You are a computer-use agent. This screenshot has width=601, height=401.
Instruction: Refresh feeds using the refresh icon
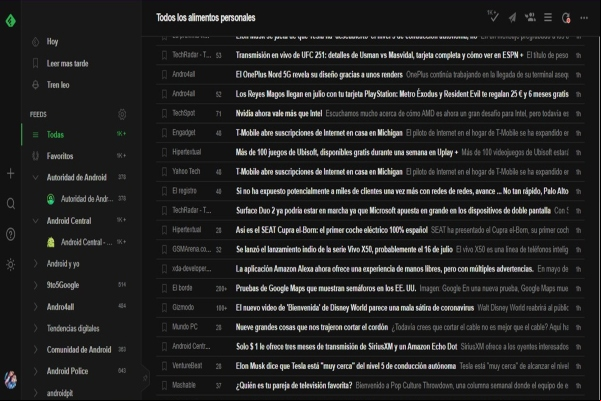point(566,18)
